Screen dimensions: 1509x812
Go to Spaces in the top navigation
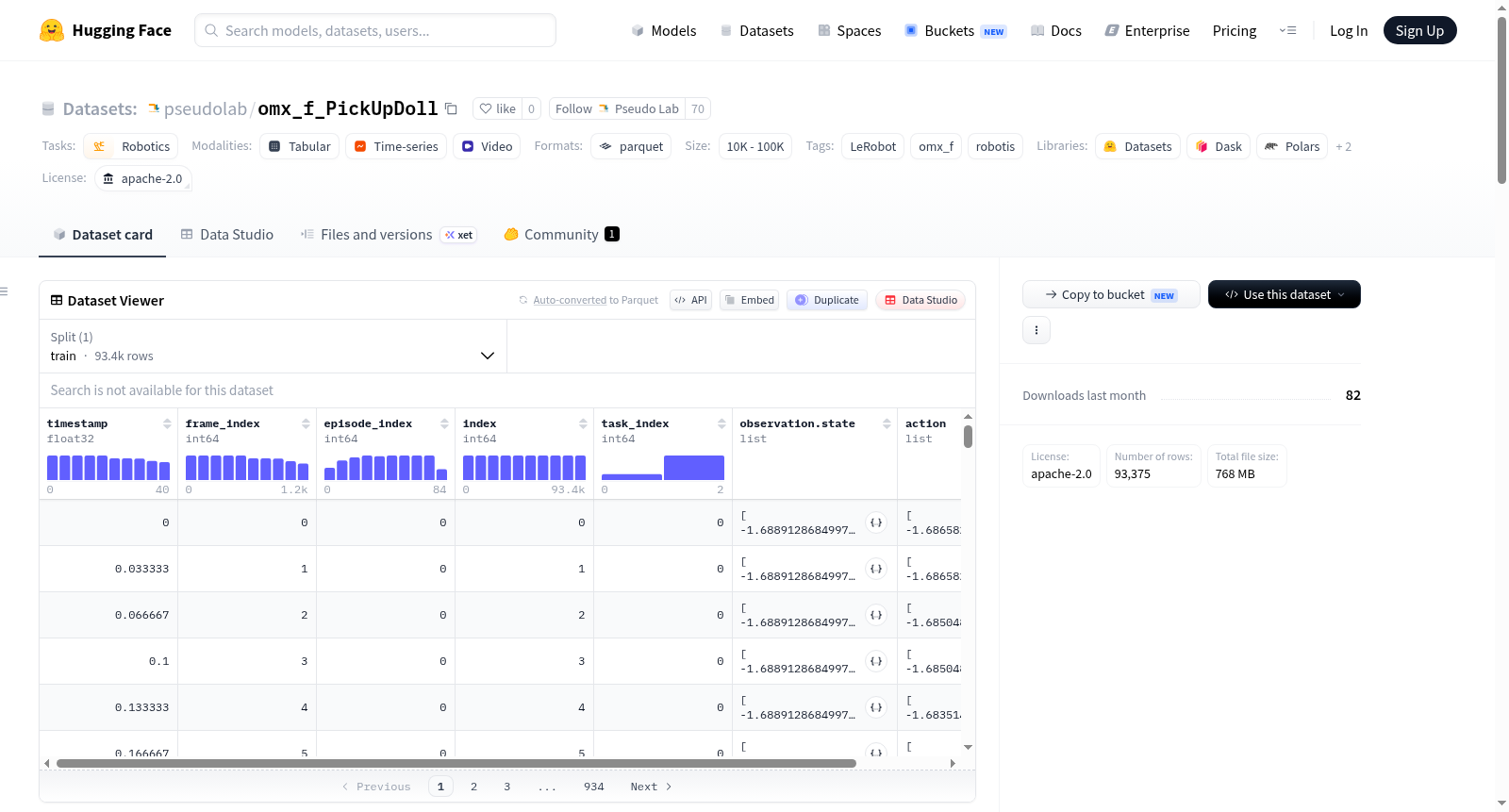click(x=850, y=30)
